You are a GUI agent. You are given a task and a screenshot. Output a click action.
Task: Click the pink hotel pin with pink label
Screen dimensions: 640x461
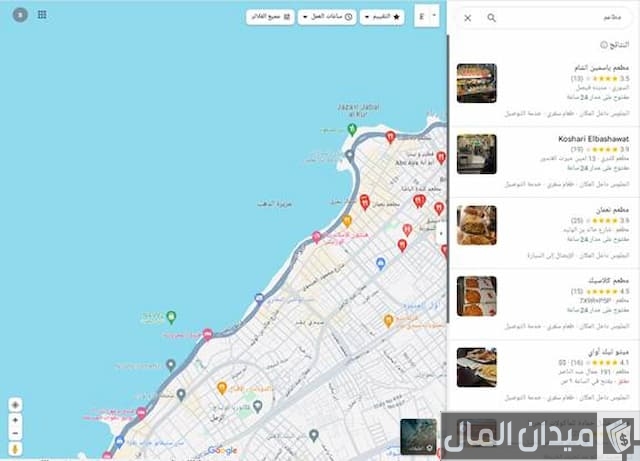tap(316, 237)
